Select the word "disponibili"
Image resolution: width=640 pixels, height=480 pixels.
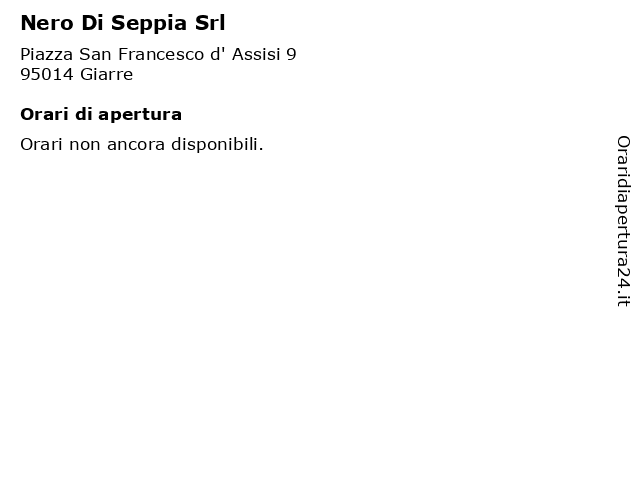click(x=216, y=145)
